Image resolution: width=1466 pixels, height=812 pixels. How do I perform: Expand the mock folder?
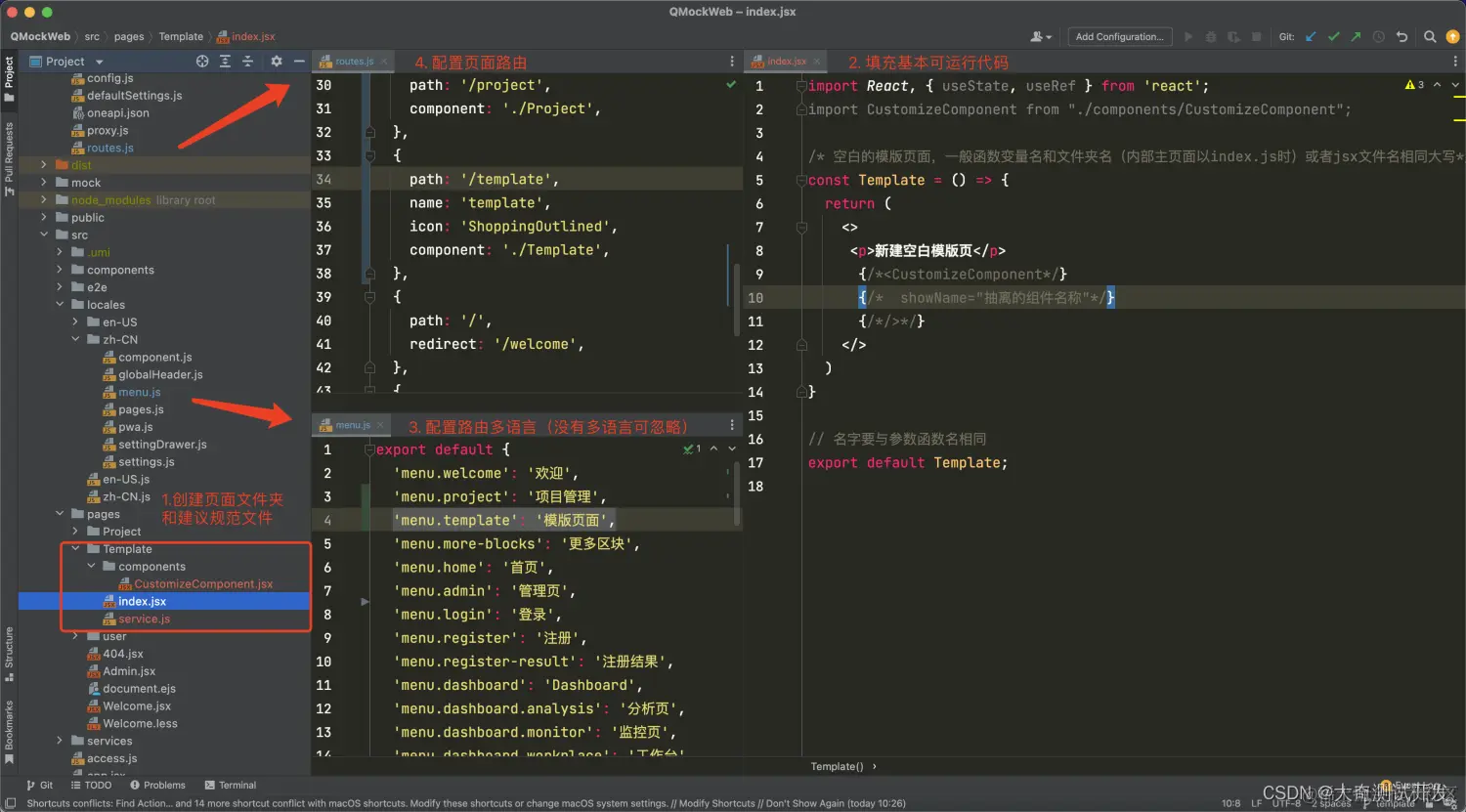[x=44, y=183]
